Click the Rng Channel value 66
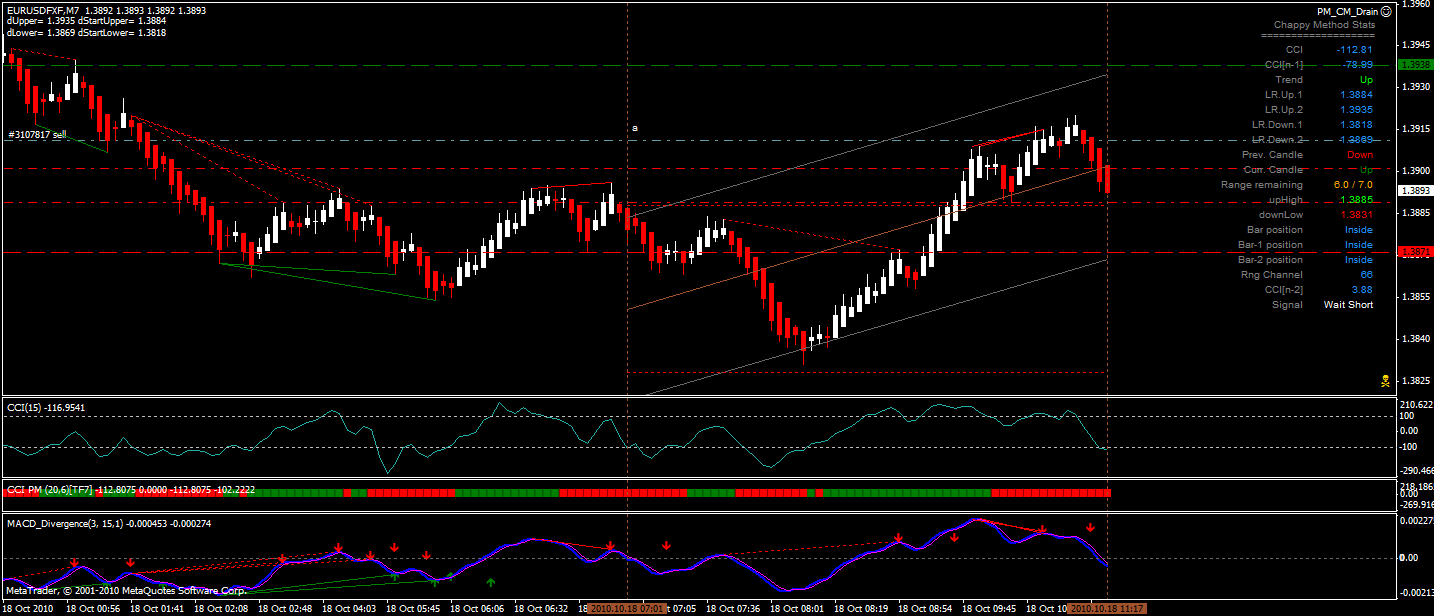 1366,274
